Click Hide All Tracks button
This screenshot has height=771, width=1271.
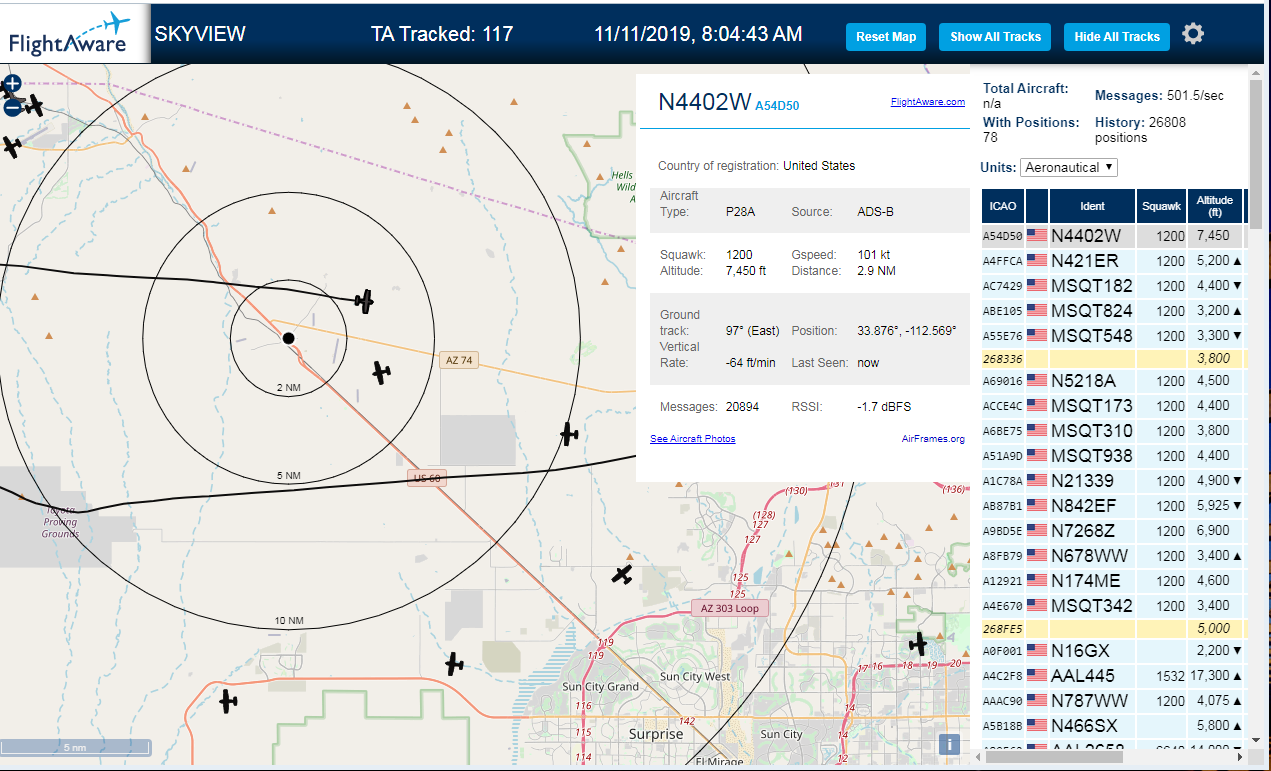pyautogui.click(x=1116, y=37)
